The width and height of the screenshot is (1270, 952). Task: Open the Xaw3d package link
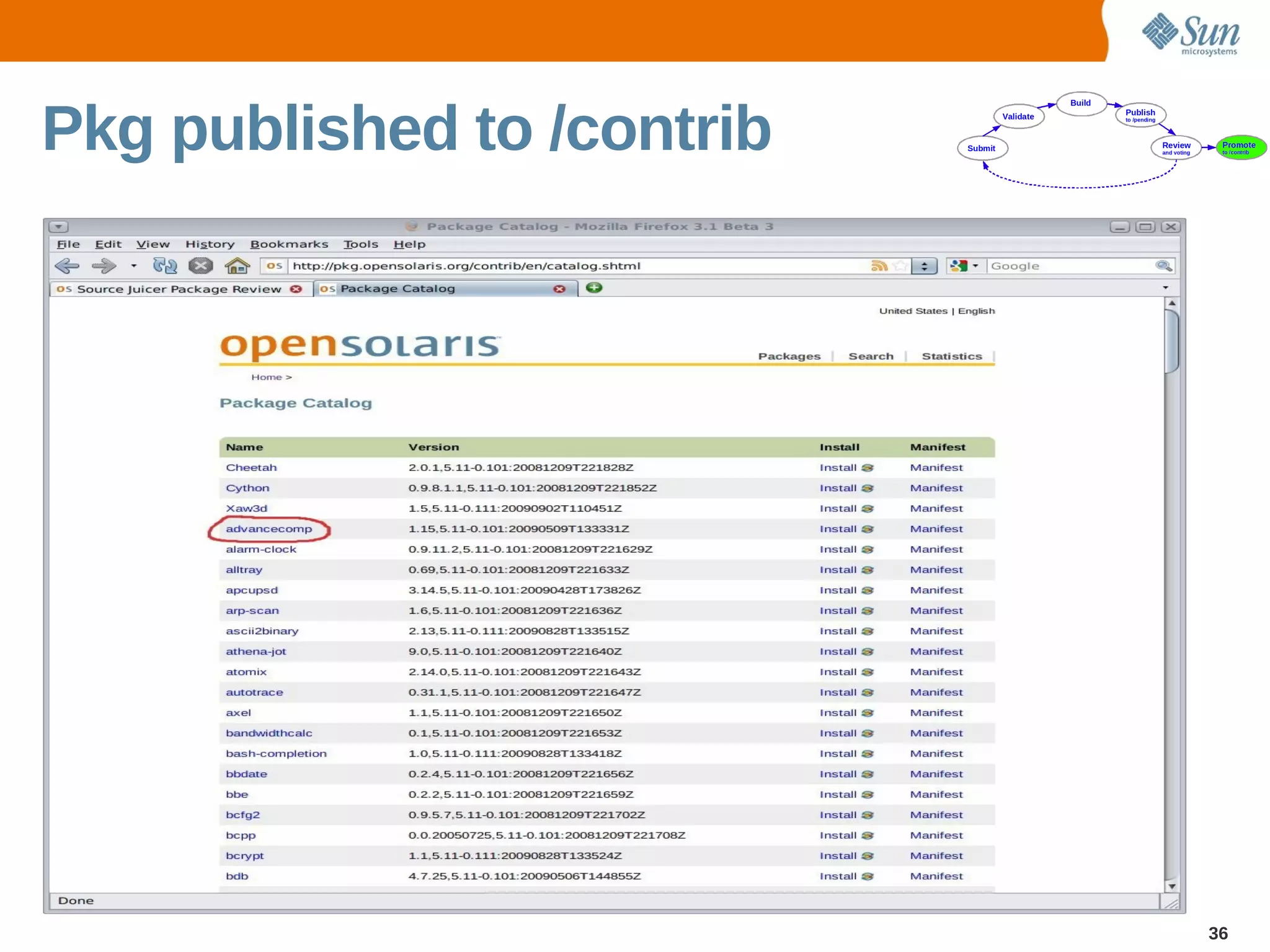pyautogui.click(x=246, y=508)
